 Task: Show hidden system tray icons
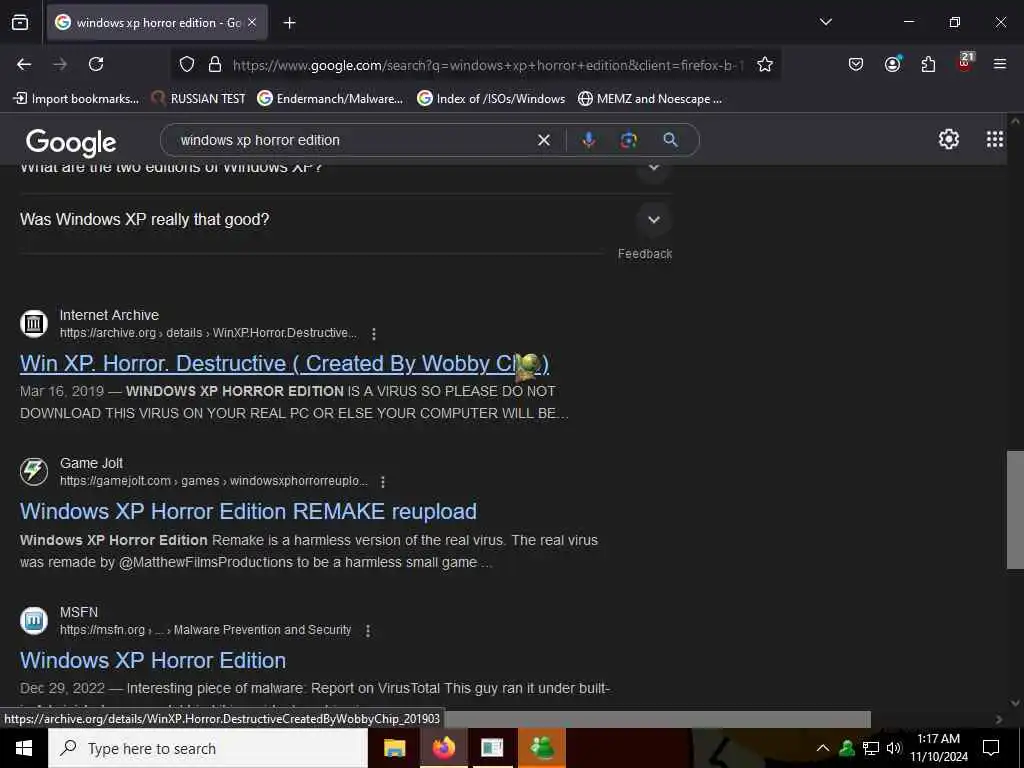(x=823, y=748)
